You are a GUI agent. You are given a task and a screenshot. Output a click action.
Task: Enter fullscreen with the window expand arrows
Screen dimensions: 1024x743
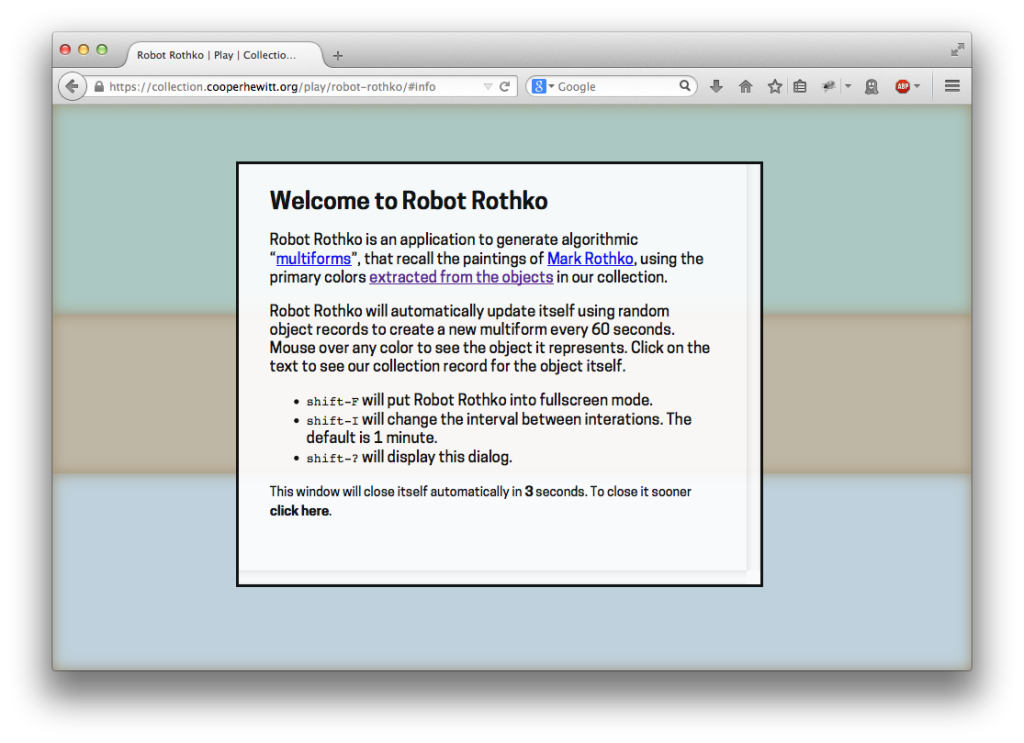[x=957, y=50]
